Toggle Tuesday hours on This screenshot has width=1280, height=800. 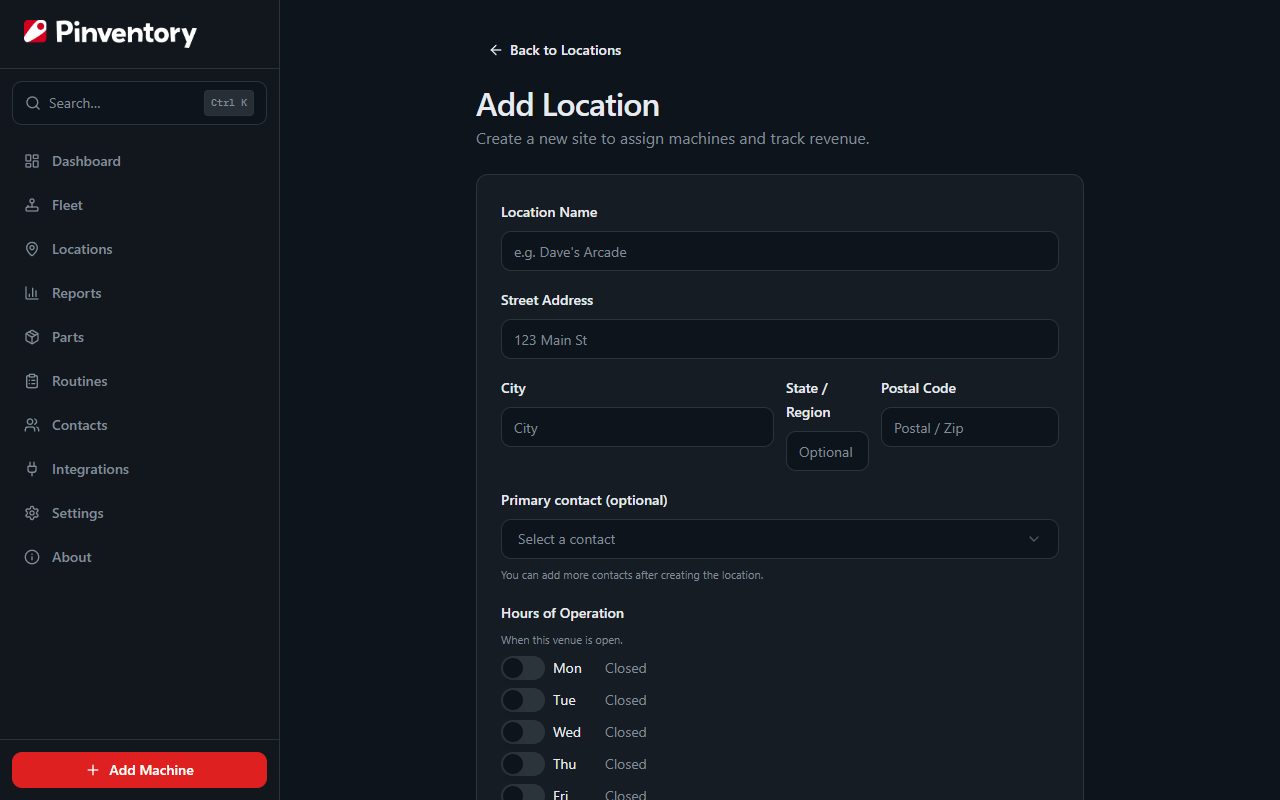523,700
